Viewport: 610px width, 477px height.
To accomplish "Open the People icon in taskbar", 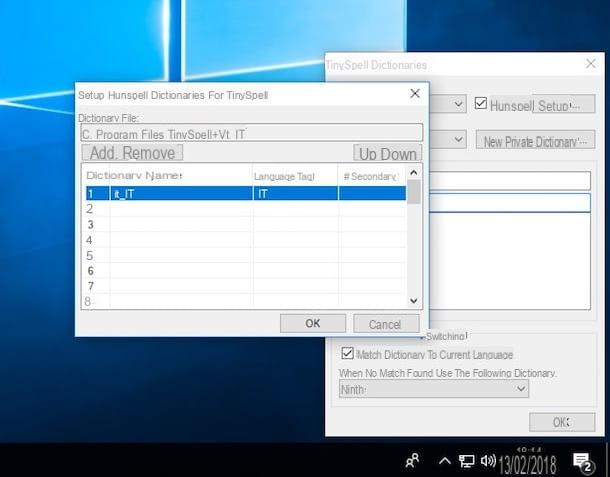I will (x=412, y=461).
